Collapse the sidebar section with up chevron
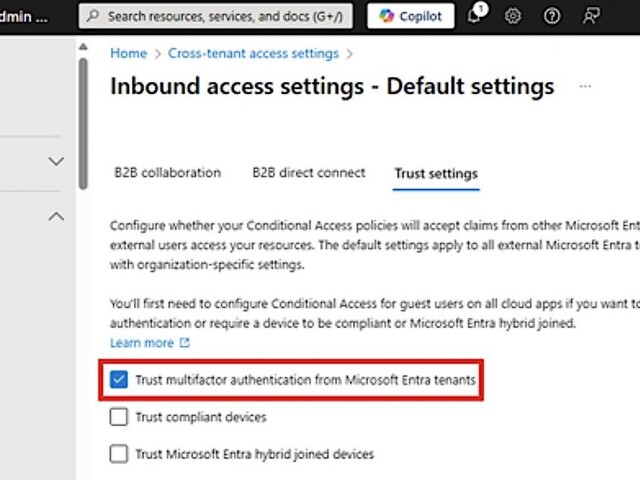 pos(56,216)
